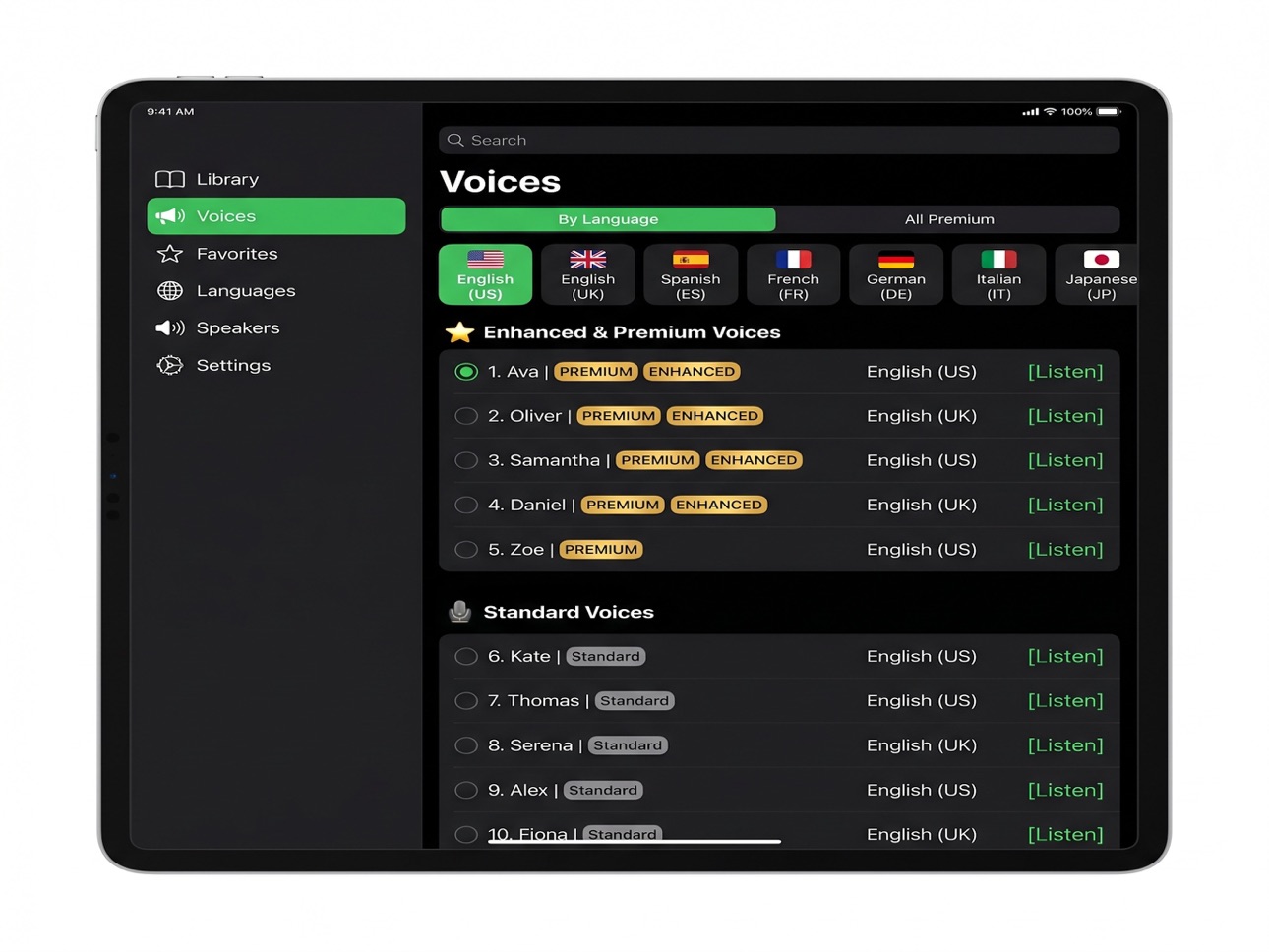The height and width of the screenshot is (952, 1269).
Task: Click into the Search field
Action: [779, 140]
